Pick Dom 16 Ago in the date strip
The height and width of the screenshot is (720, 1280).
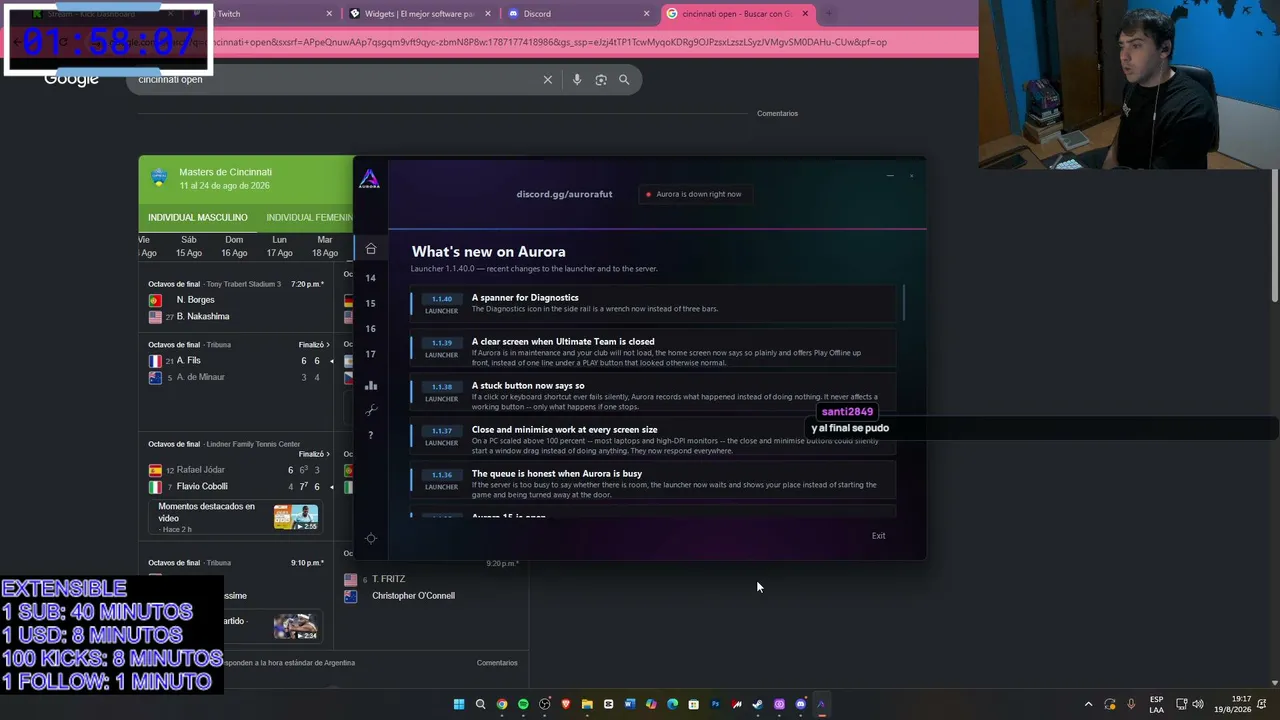click(x=234, y=246)
